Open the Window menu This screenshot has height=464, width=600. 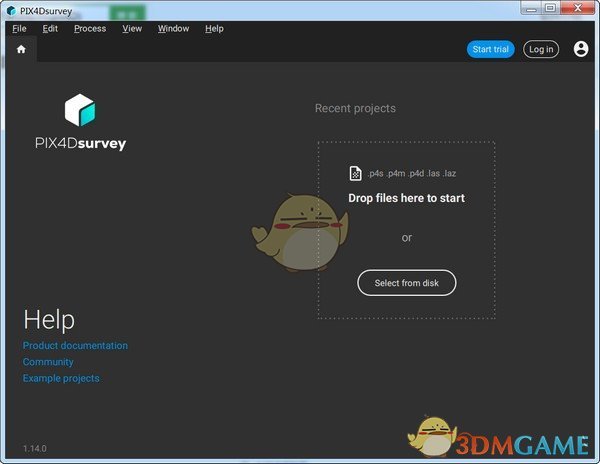[173, 29]
